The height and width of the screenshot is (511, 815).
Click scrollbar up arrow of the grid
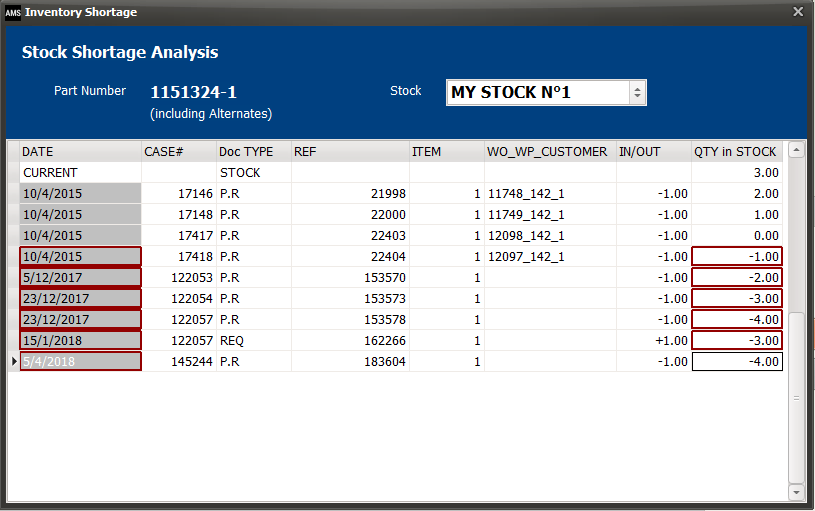[796, 150]
